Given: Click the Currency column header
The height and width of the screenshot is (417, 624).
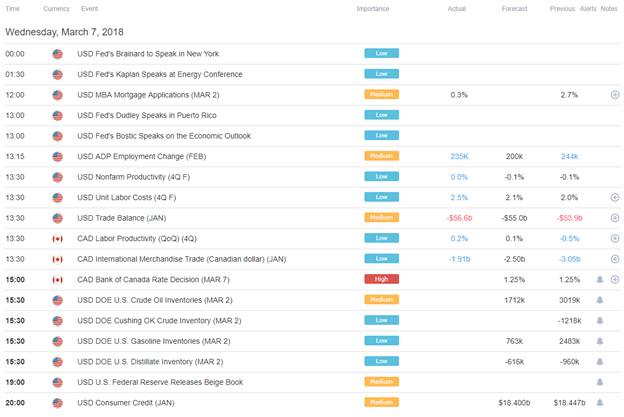Looking at the screenshot, I should click(57, 9).
